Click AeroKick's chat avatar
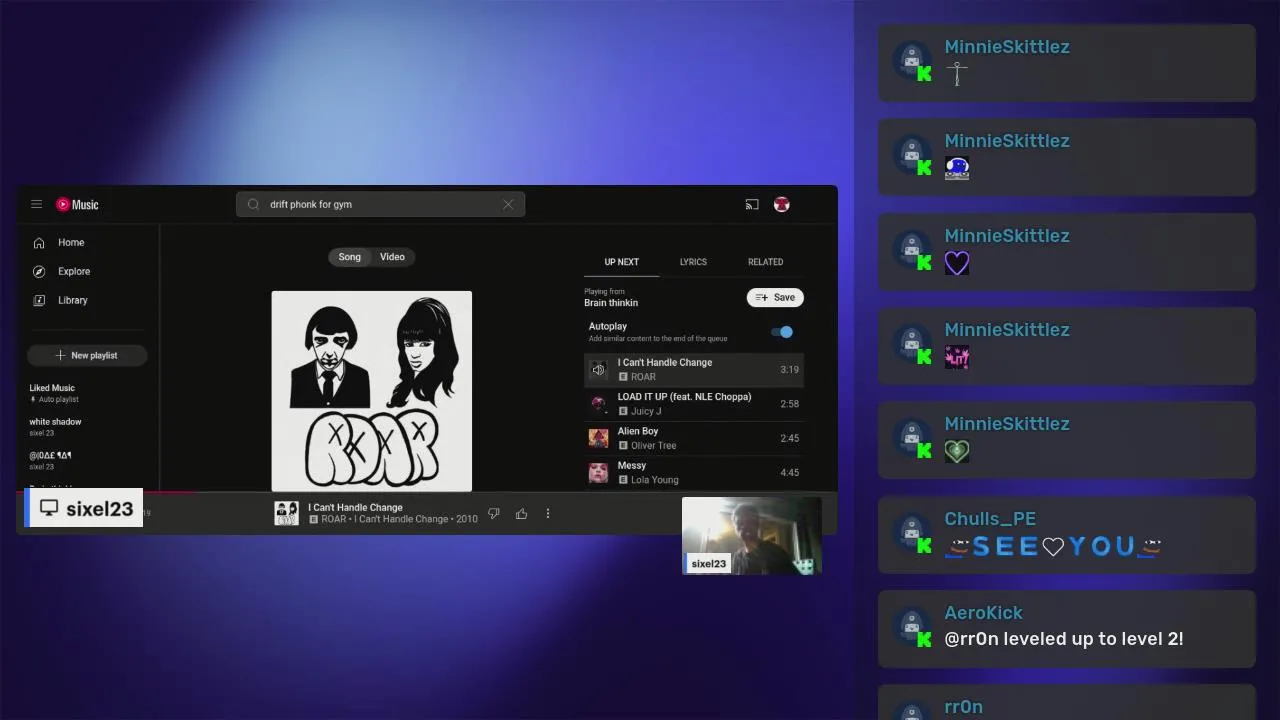 912,625
